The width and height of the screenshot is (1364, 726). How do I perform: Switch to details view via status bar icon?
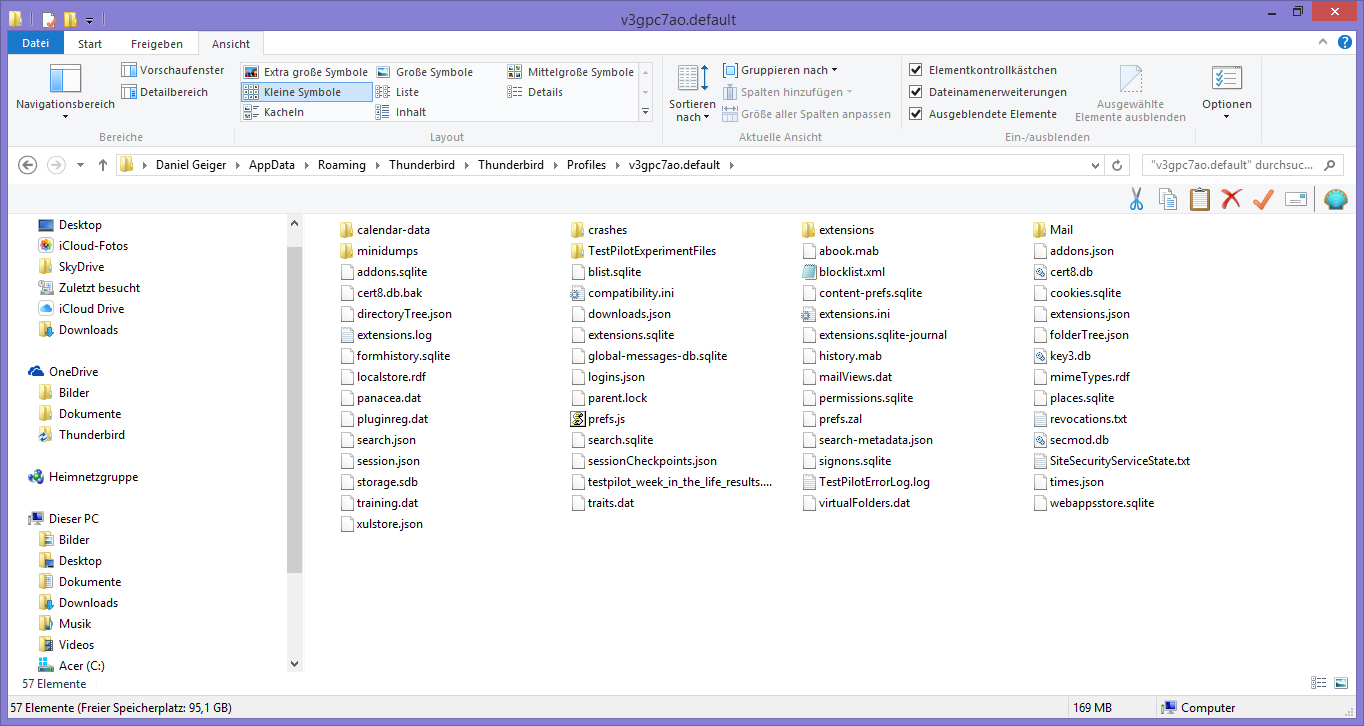[x=1318, y=684]
